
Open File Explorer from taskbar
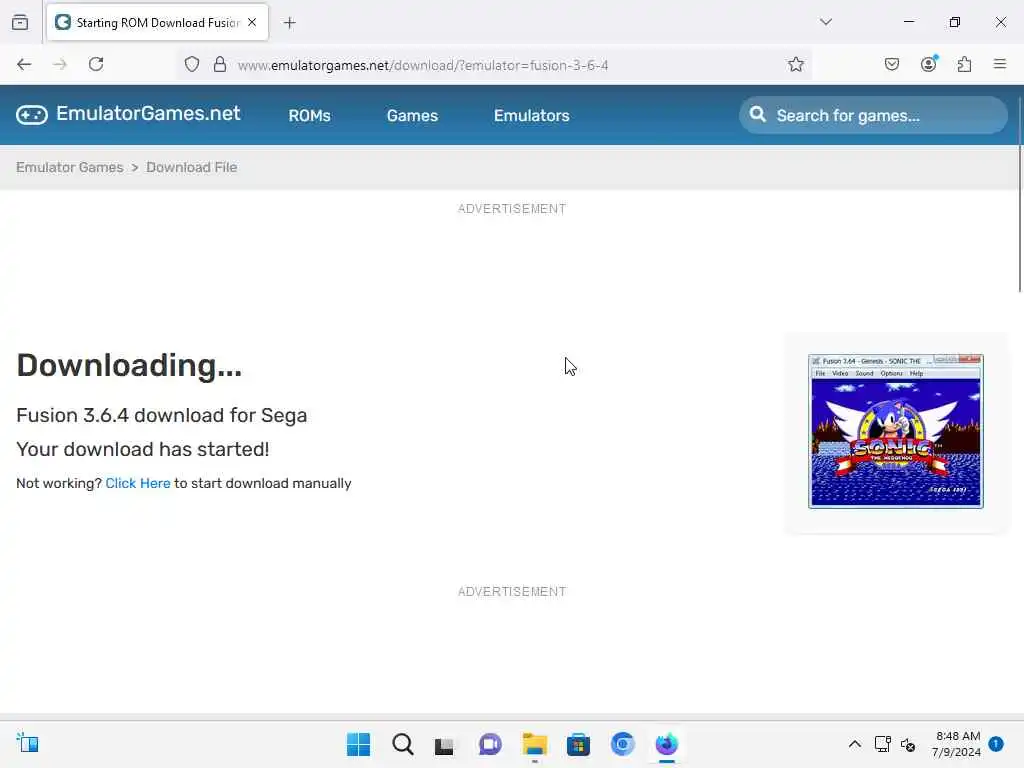(534, 744)
